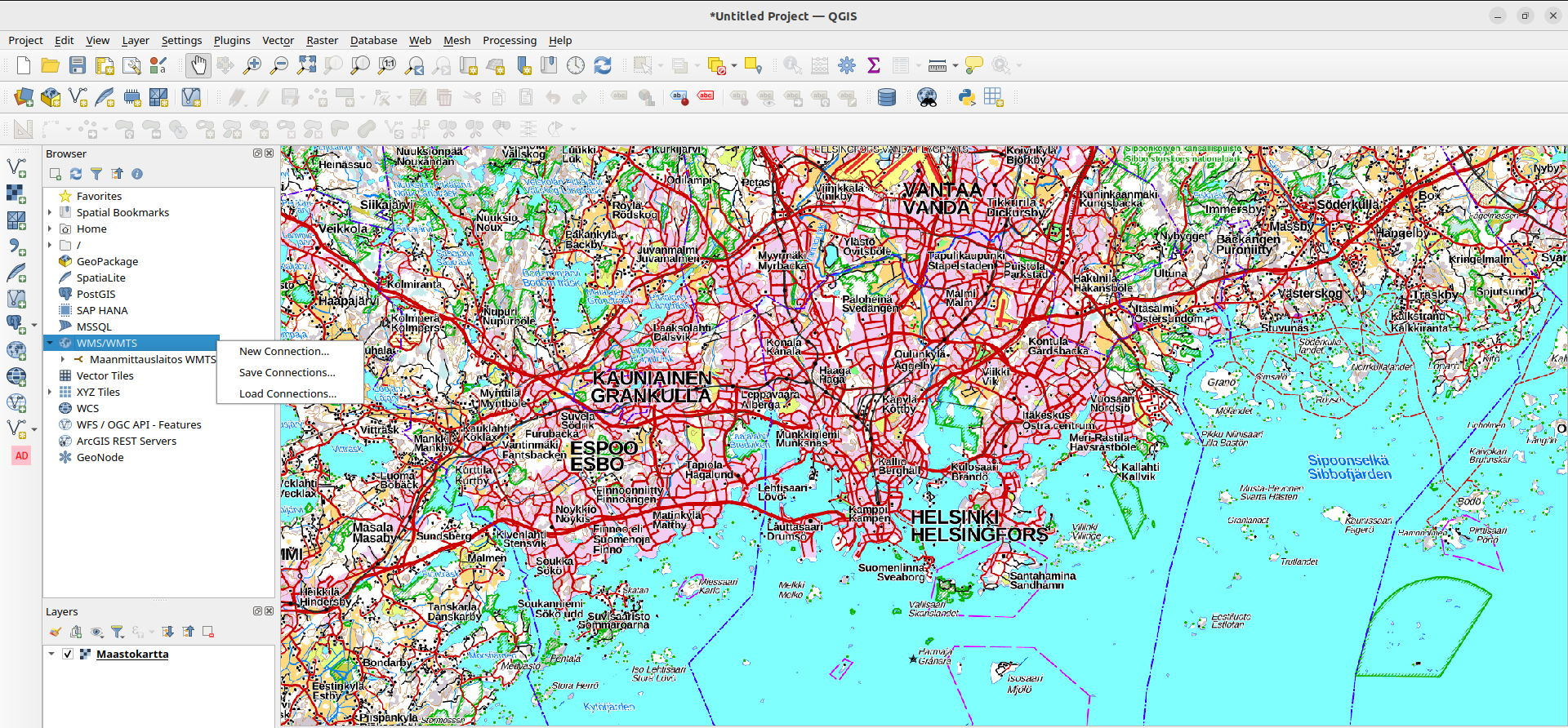
Task: Open the MetaSearch globe with binoculars icon
Action: click(x=927, y=98)
